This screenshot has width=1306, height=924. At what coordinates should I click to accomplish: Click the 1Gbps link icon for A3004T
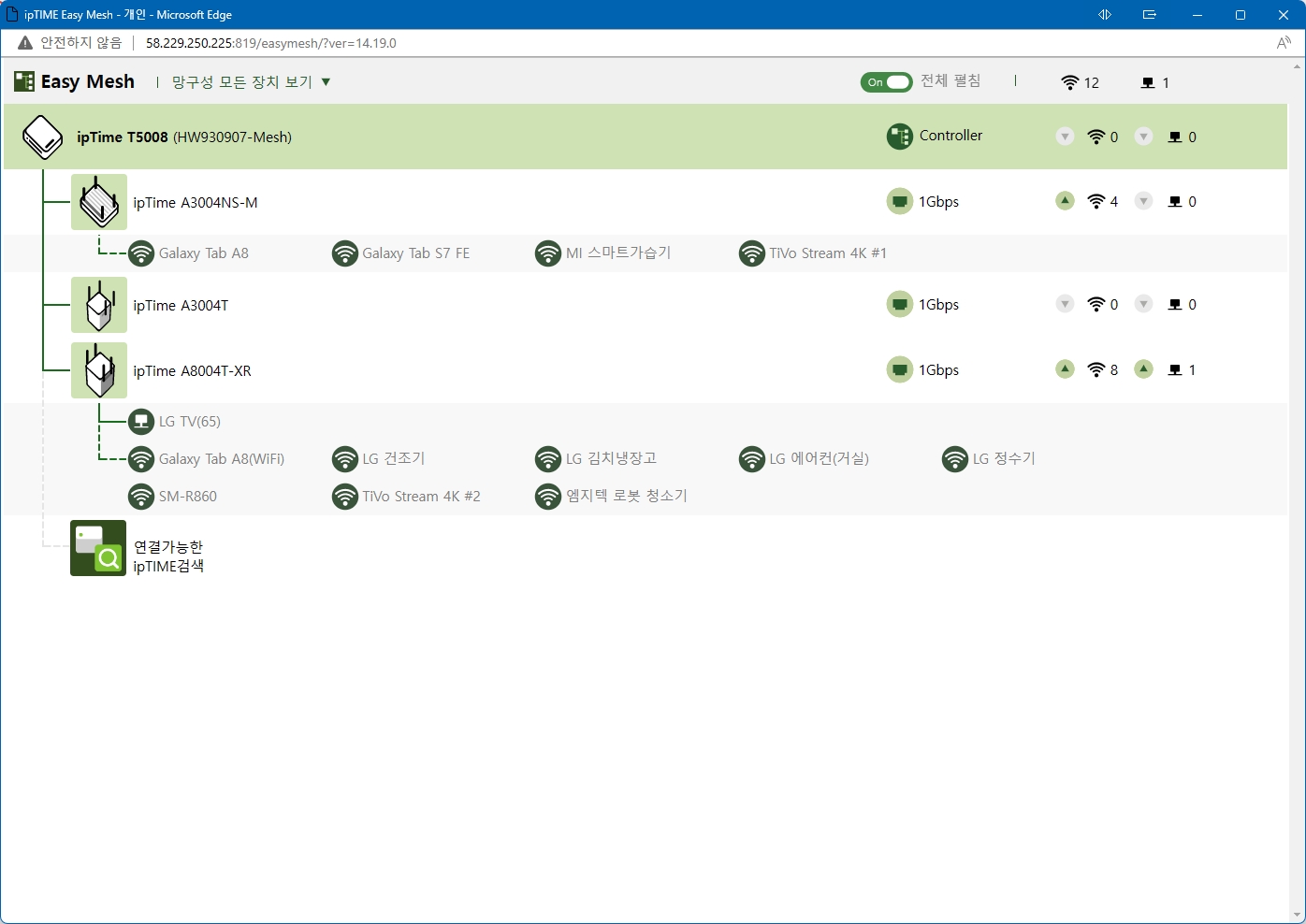[900, 305]
